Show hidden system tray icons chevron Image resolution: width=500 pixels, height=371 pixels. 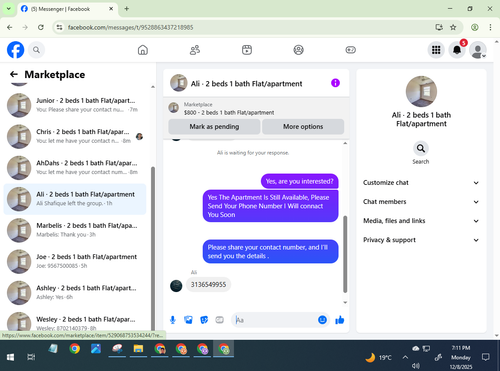[405, 357]
